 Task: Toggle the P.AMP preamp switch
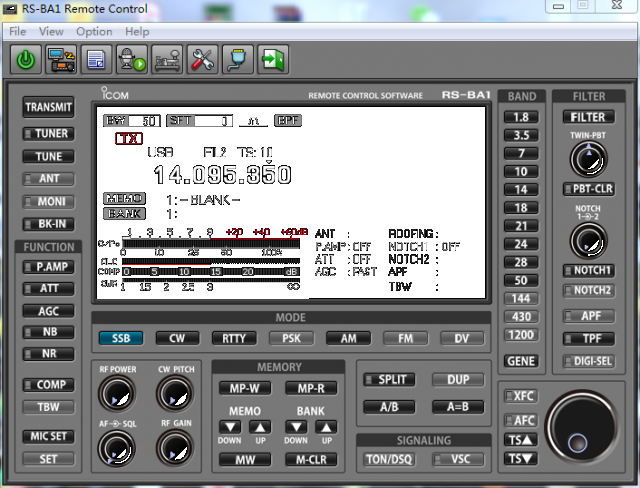[x=49, y=267]
